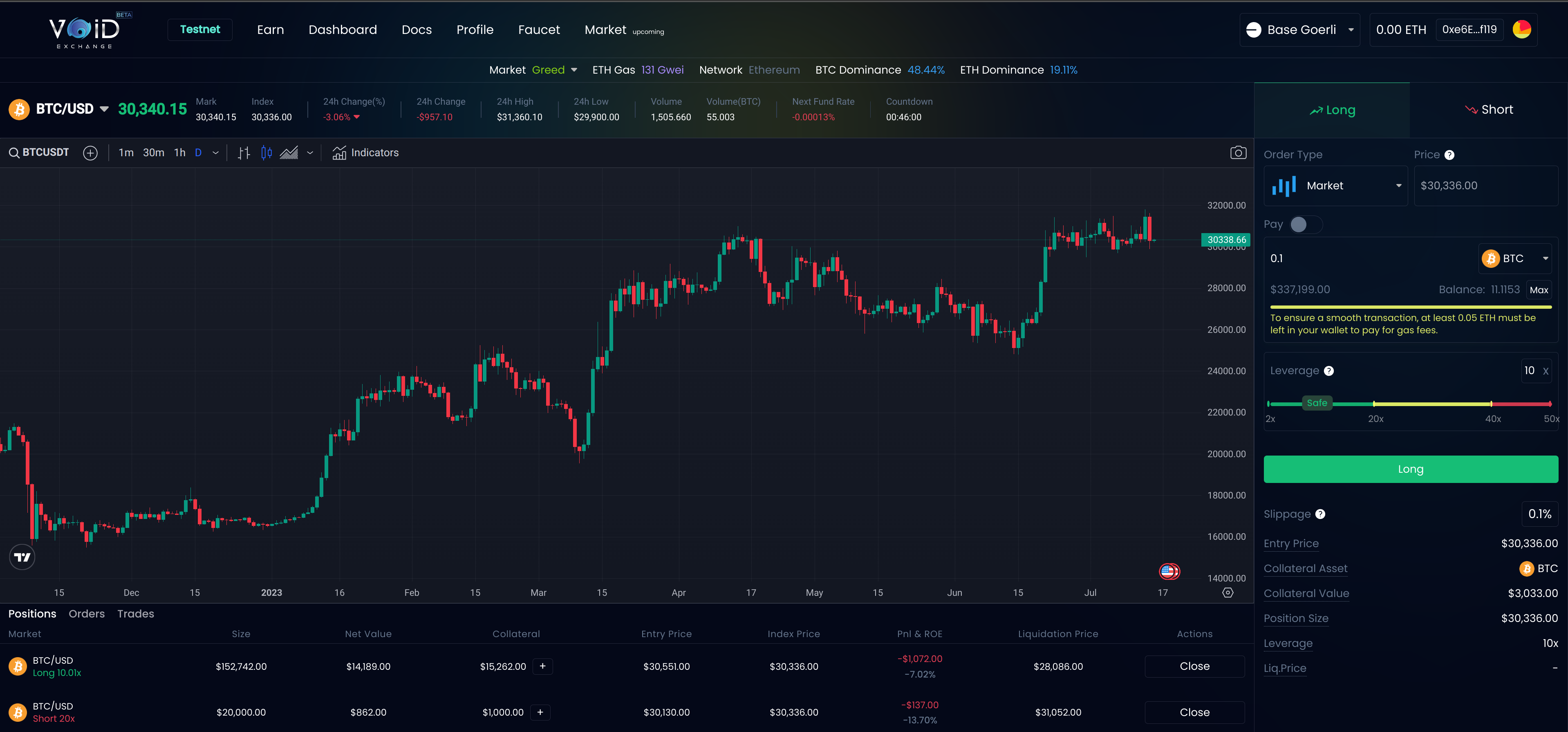Expand the 24h Change percent arrow
1568x732 pixels.
tap(357, 117)
